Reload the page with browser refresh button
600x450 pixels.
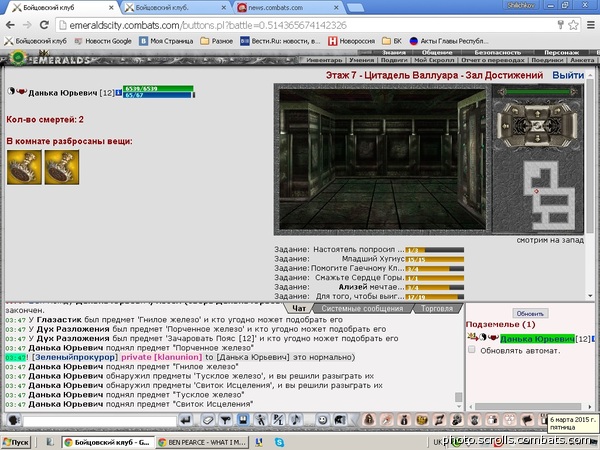[x=44, y=25]
